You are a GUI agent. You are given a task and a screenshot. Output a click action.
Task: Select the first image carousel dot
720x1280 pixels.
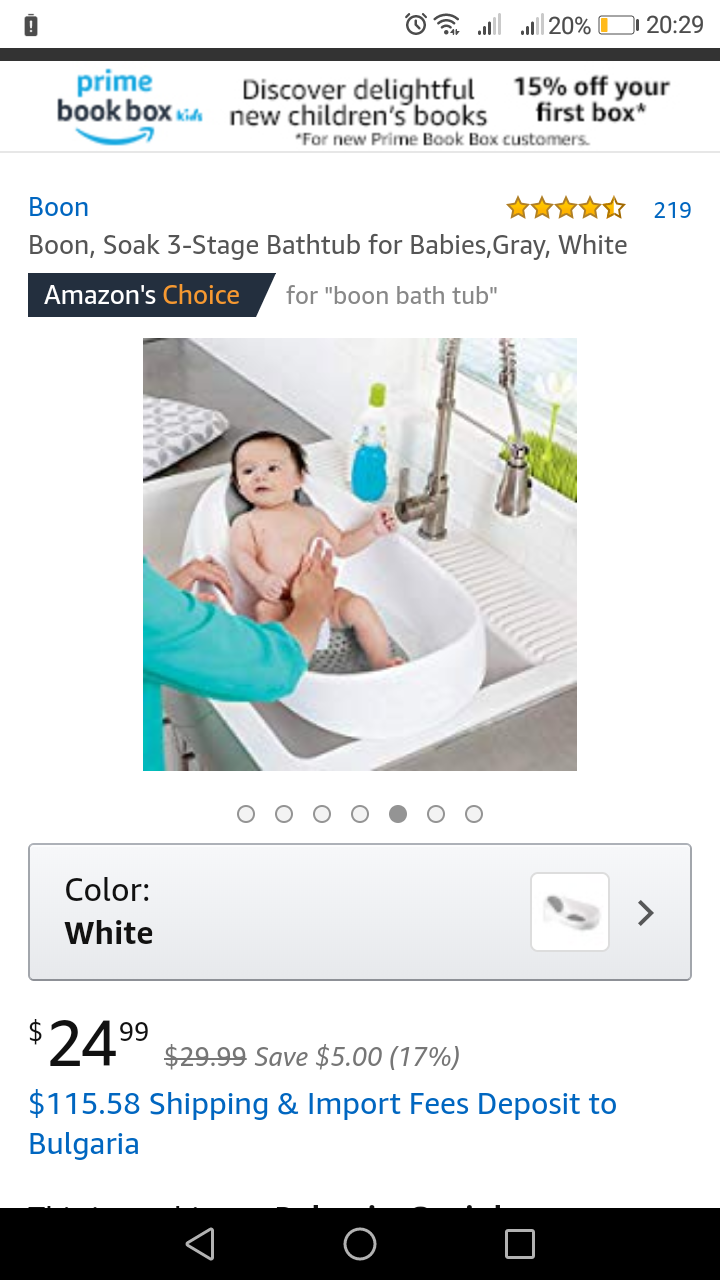point(246,814)
